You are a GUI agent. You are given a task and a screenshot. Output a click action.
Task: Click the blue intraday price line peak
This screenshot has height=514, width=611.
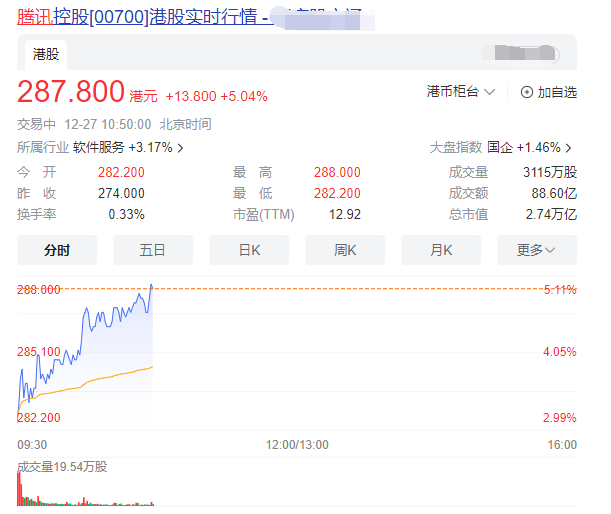click(x=151, y=286)
